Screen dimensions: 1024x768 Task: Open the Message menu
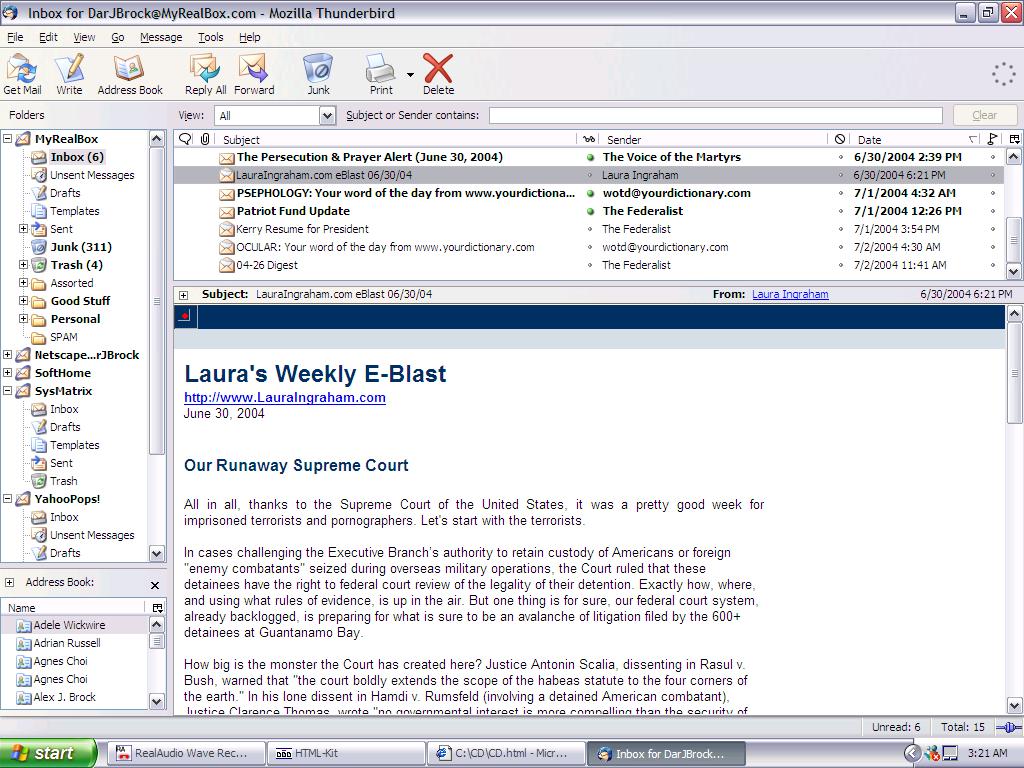tap(161, 37)
